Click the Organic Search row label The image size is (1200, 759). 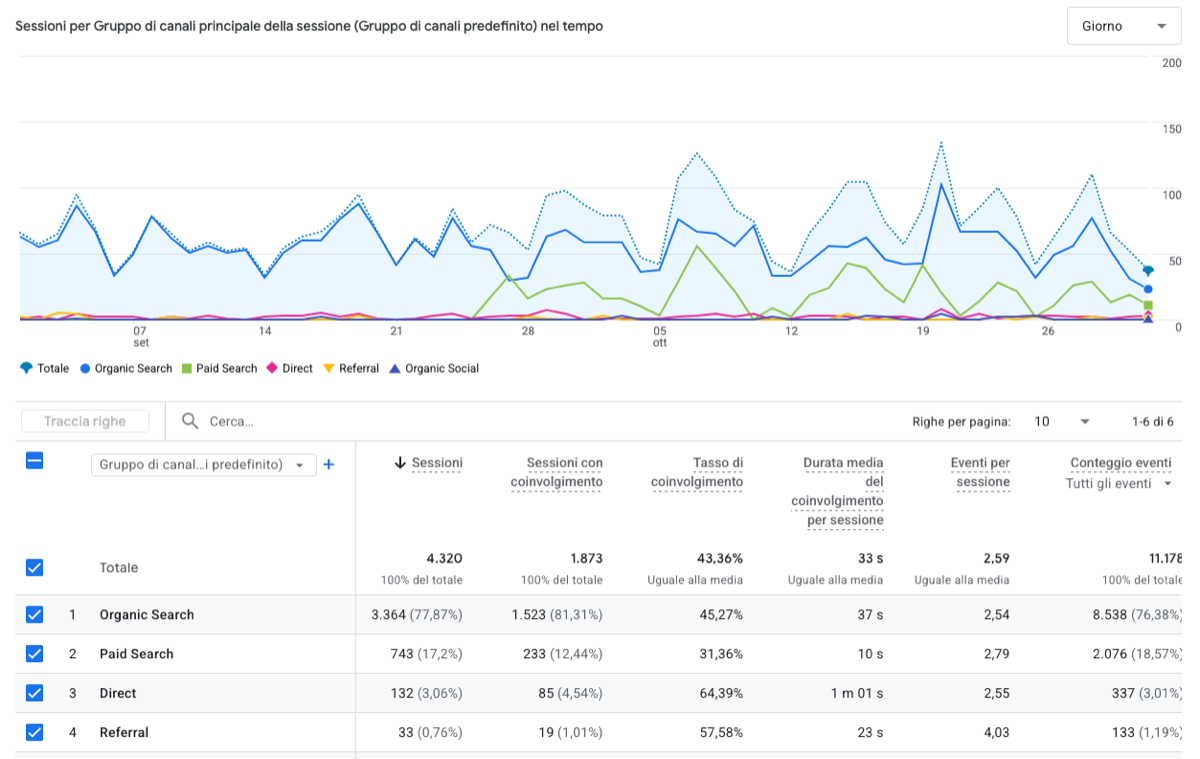pyautogui.click(x=147, y=615)
